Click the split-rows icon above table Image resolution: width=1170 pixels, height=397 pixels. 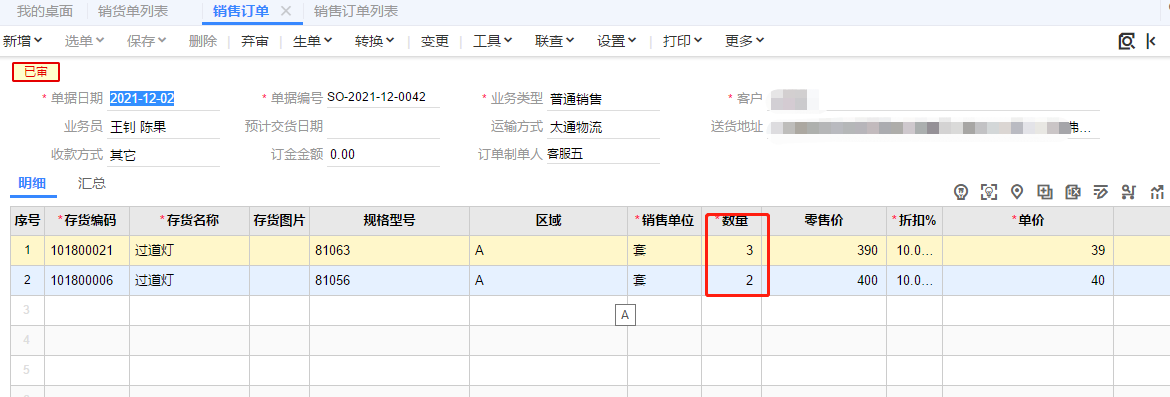pyautogui.click(x=1129, y=192)
